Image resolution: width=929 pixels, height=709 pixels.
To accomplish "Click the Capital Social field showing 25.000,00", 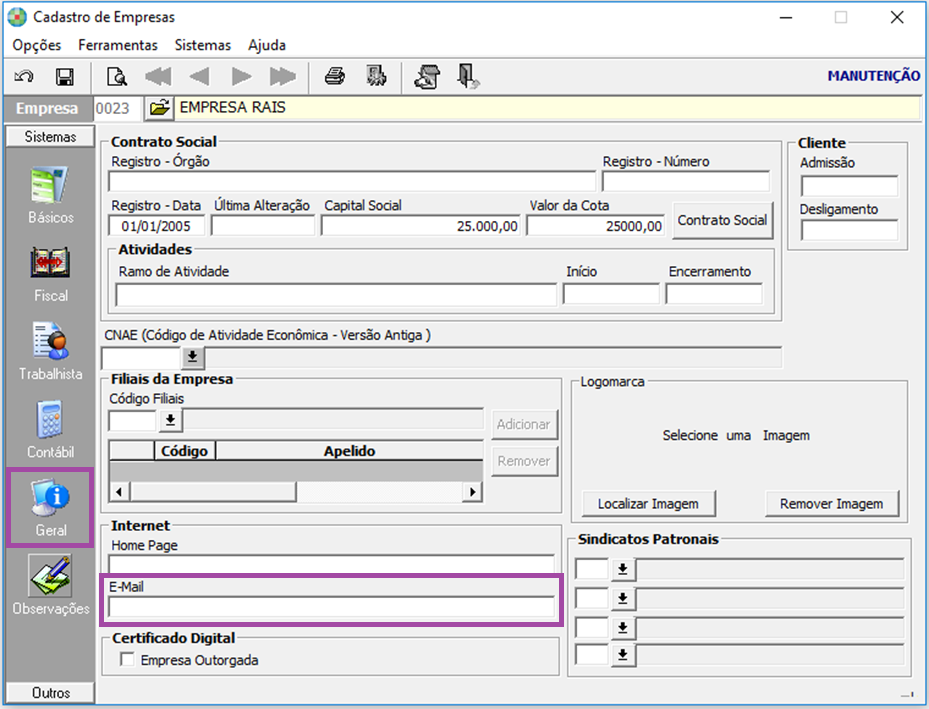I will pyautogui.click(x=420, y=226).
